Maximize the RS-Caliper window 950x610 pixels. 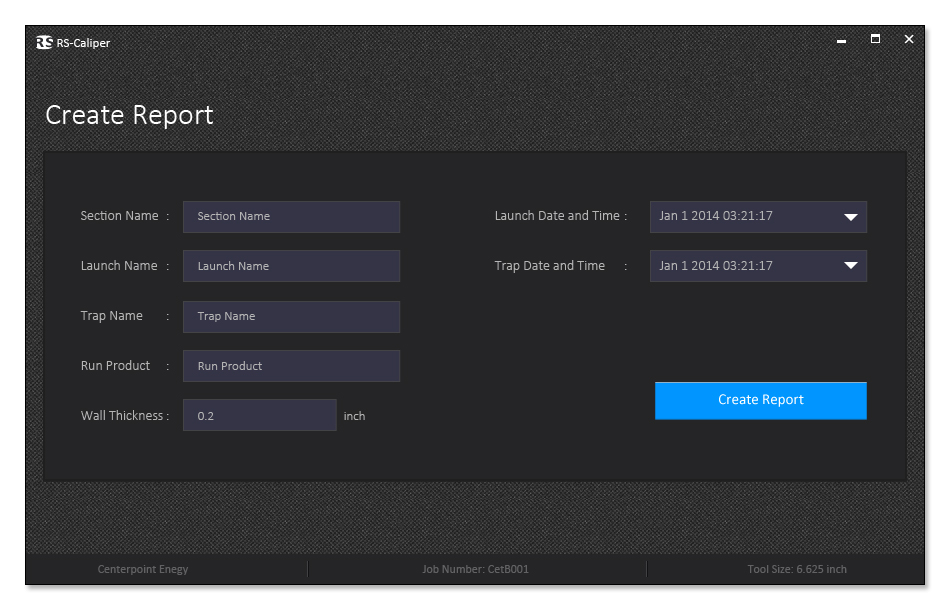click(875, 39)
